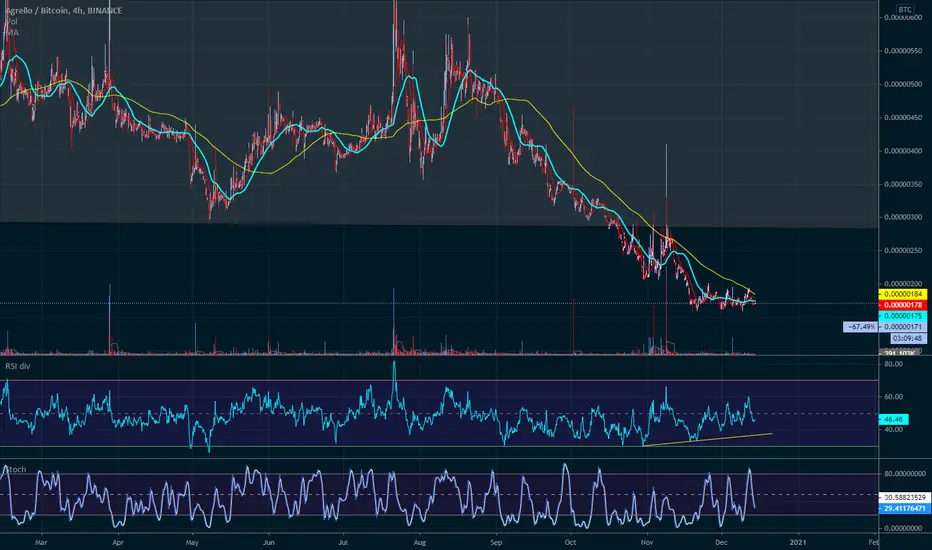Click the 0.00000200 price axis label
The image size is (932, 550).
[x=903, y=284]
